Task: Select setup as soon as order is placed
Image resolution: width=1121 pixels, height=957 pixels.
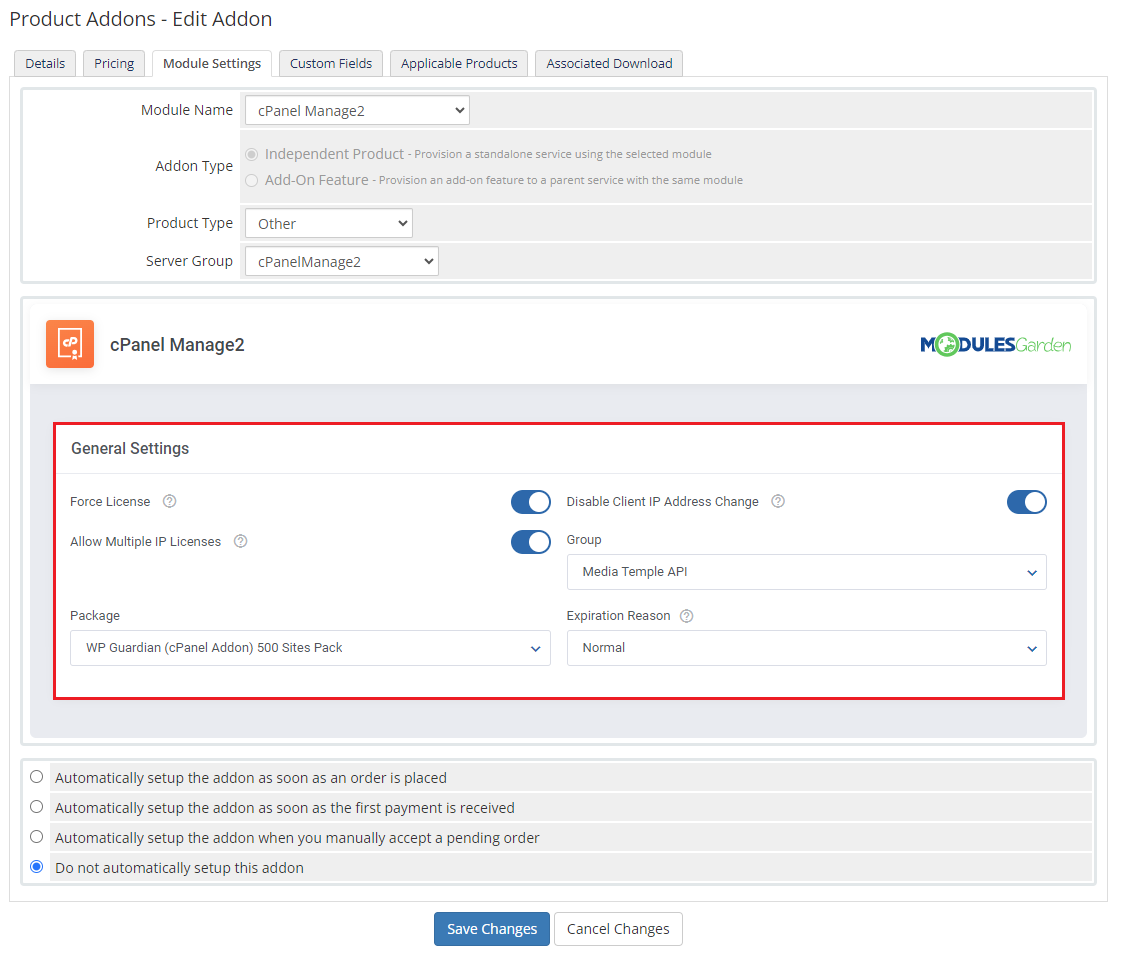Action: point(36,777)
